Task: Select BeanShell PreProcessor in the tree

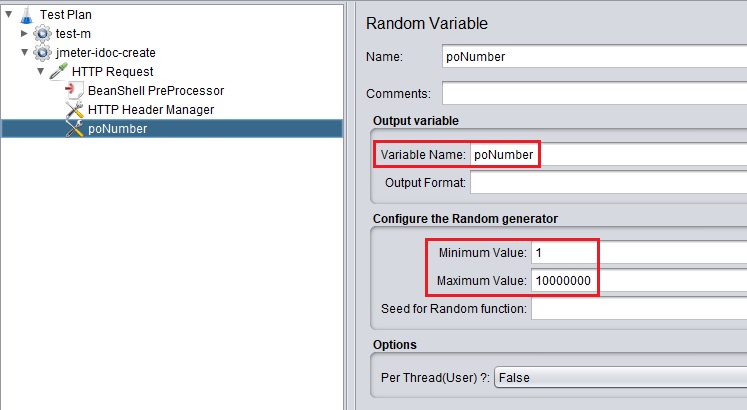Action: pyautogui.click(x=155, y=90)
